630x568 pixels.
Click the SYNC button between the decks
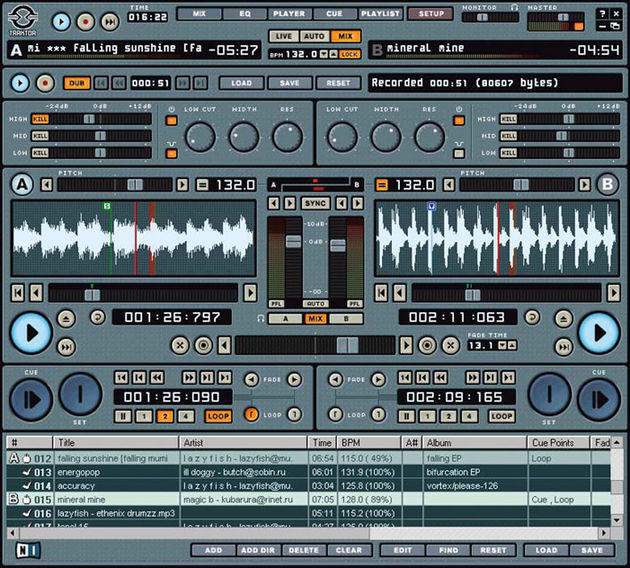(315, 203)
